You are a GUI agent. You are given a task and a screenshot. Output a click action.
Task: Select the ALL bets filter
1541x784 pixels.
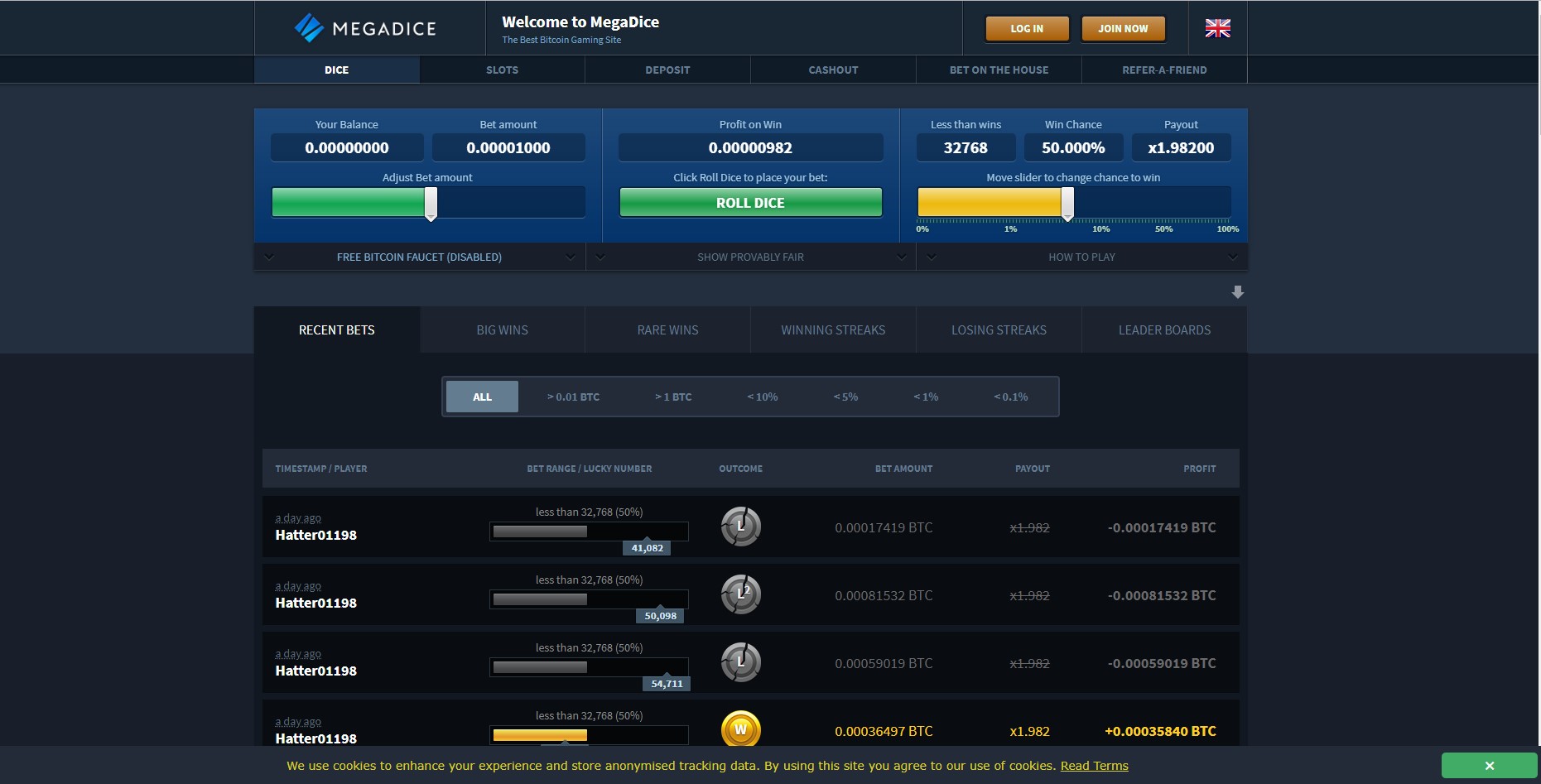point(482,397)
